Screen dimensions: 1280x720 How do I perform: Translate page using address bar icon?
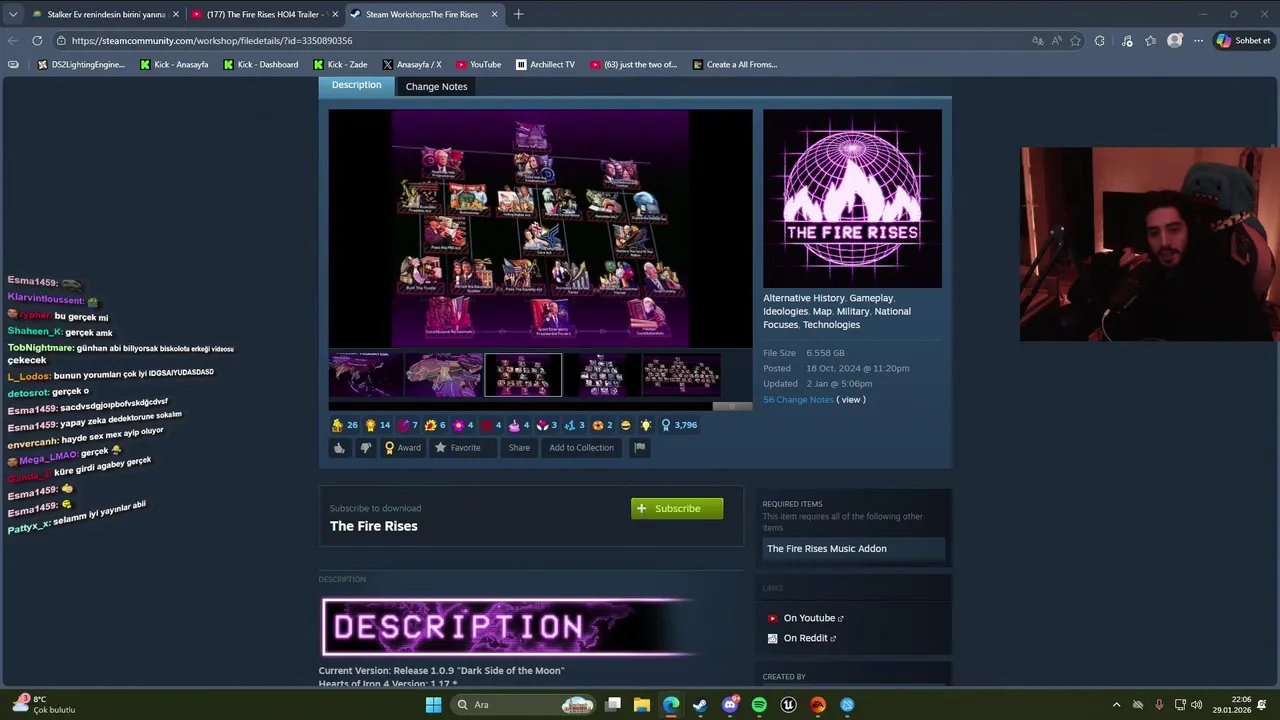pyautogui.click(x=1038, y=41)
